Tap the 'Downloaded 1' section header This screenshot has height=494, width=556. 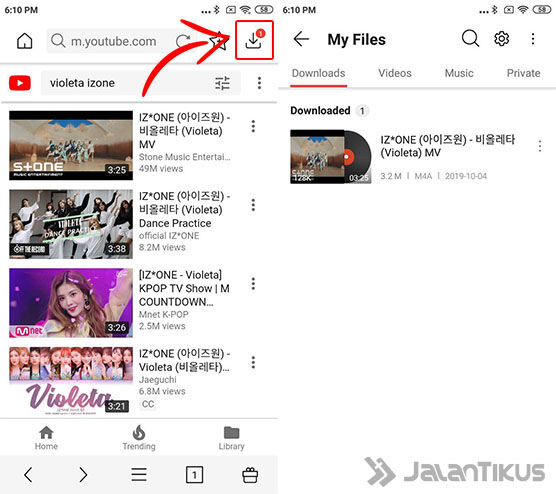[329, 111]
